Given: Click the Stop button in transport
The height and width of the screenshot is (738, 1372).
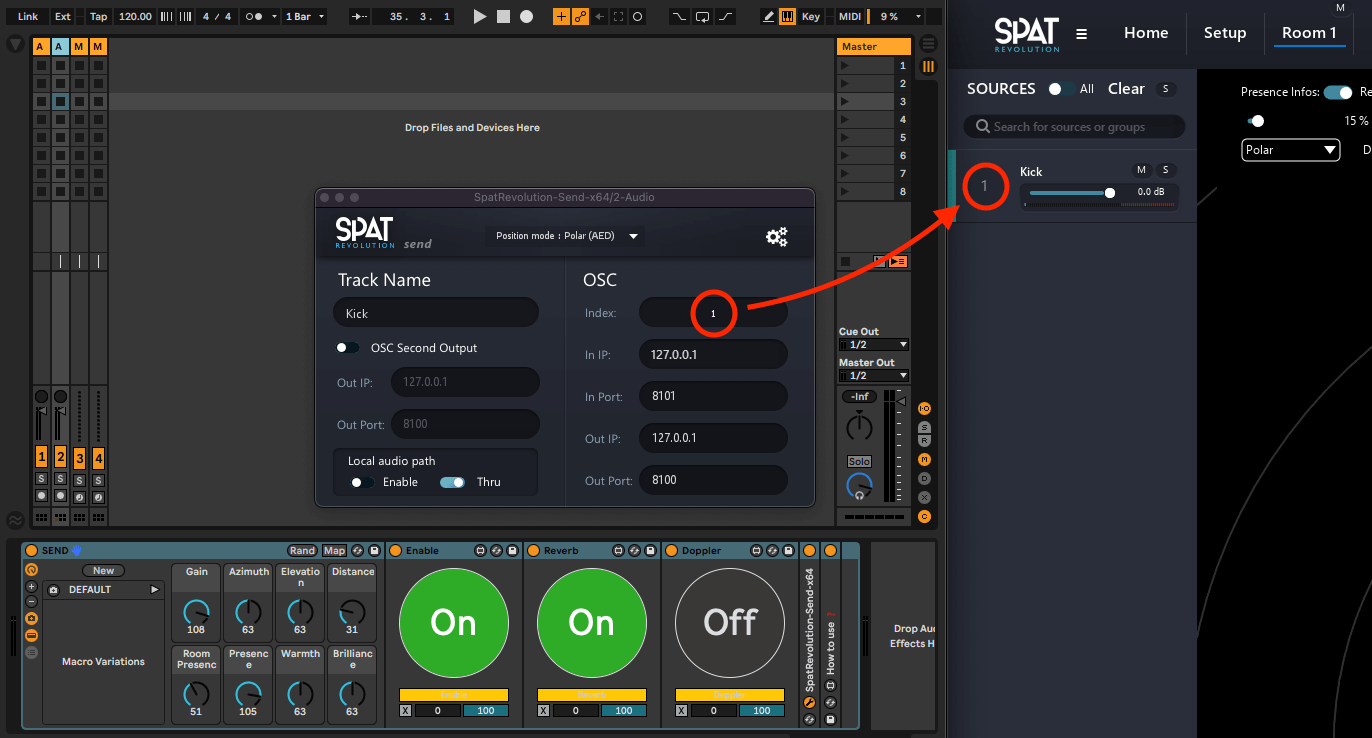Looking at the screenshot, I should tap(503, 16).
